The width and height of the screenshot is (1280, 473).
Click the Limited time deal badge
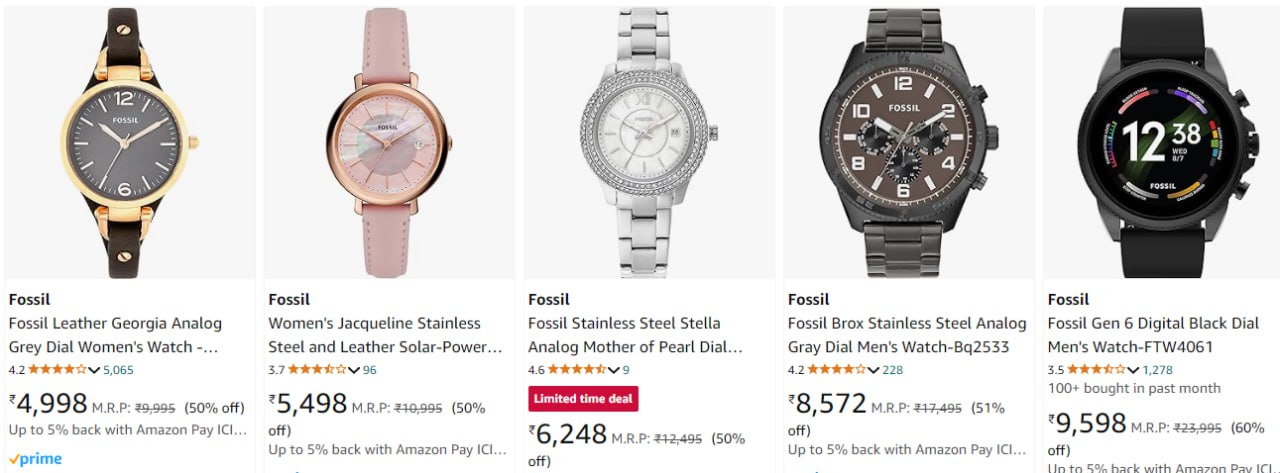click(583, 398)
